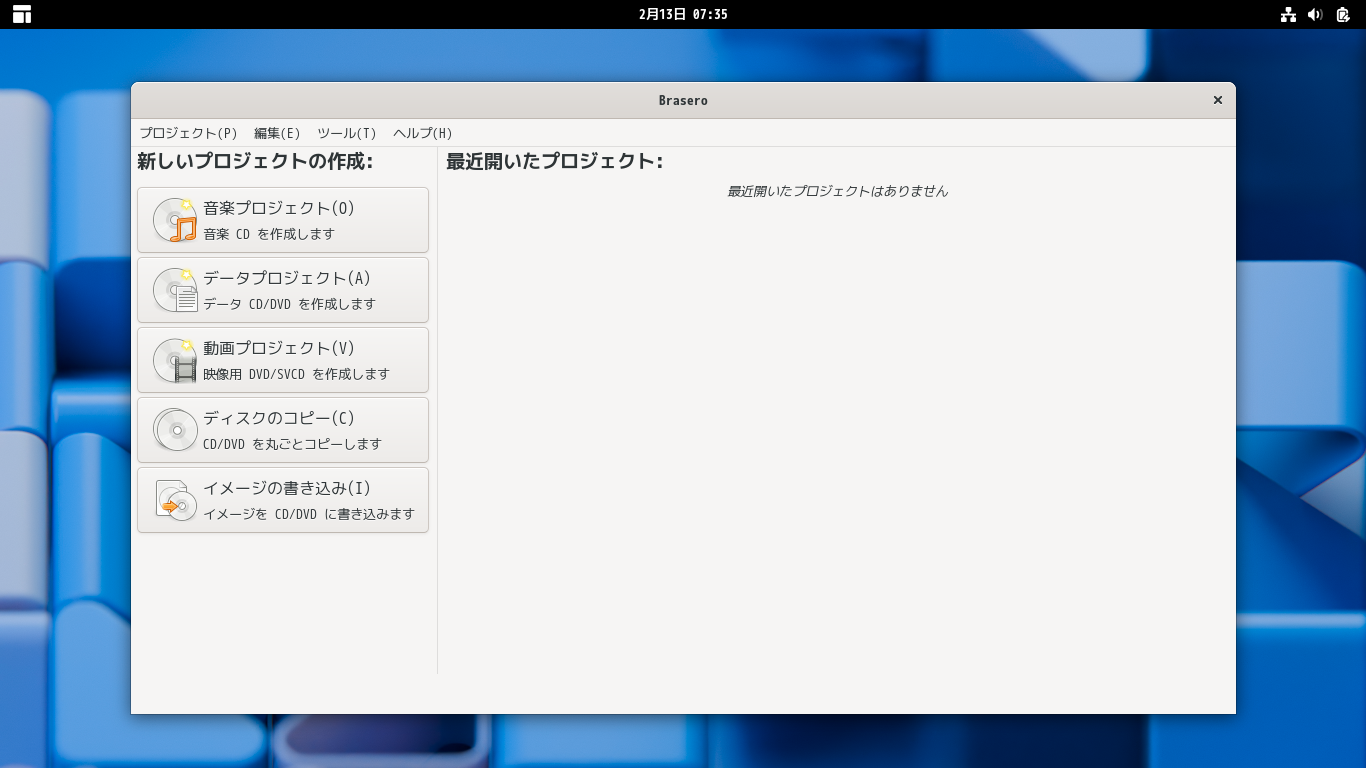Open the network status icon in system tray

1288,14
